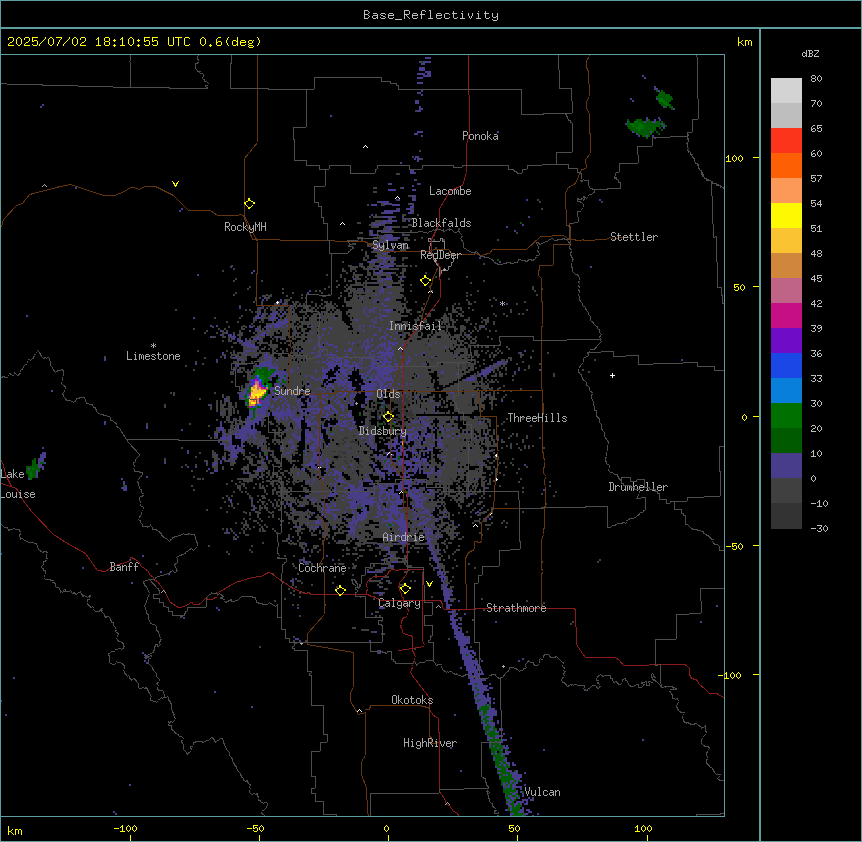
Task: Select the Sundre label on the map
Action: click(292, 391)
